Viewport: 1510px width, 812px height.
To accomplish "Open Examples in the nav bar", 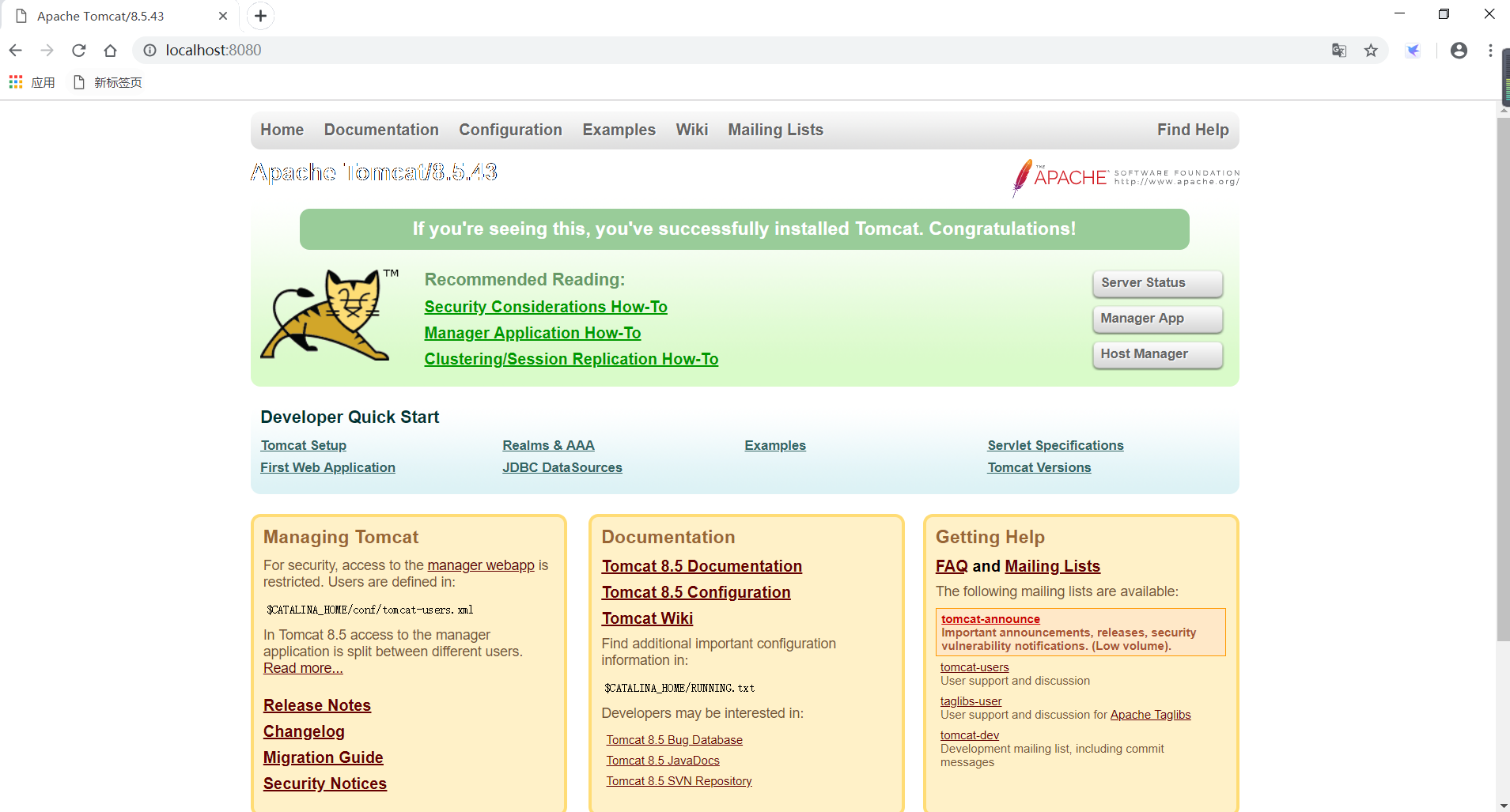I will 619,130.
